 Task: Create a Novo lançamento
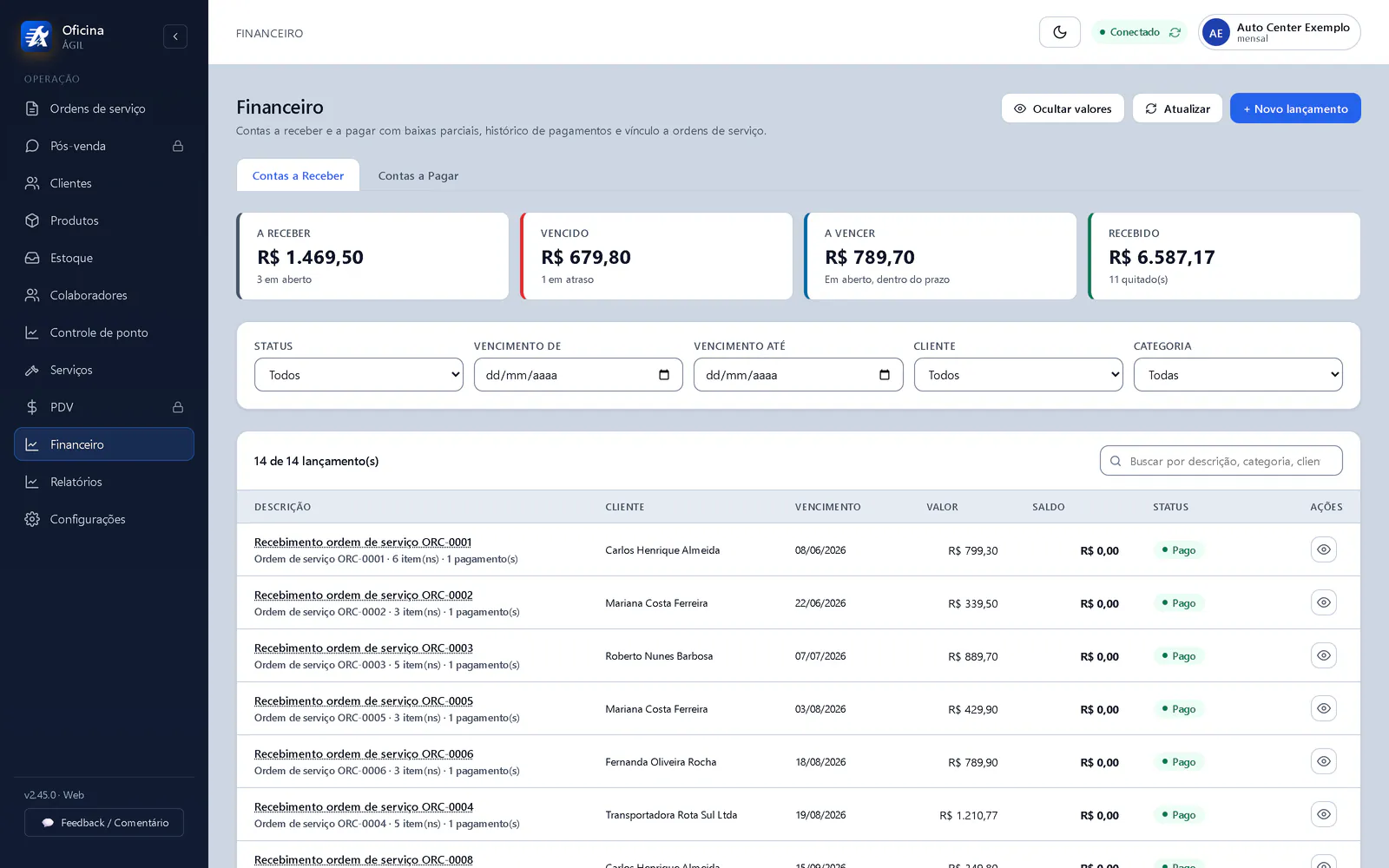[x=1295, y=108]
